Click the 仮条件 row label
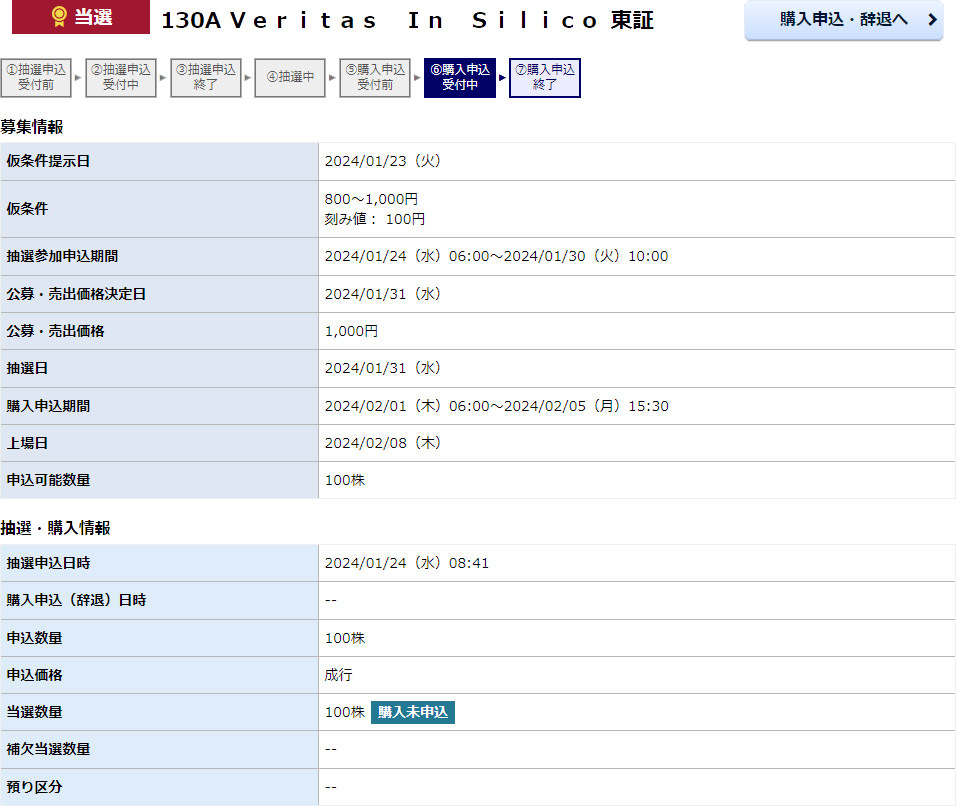956x806 pixels. point(27,209)
